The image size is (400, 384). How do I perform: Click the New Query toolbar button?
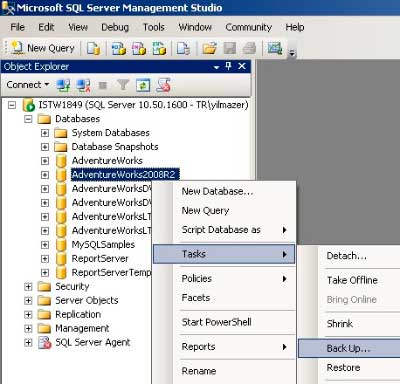click(43, 48)
